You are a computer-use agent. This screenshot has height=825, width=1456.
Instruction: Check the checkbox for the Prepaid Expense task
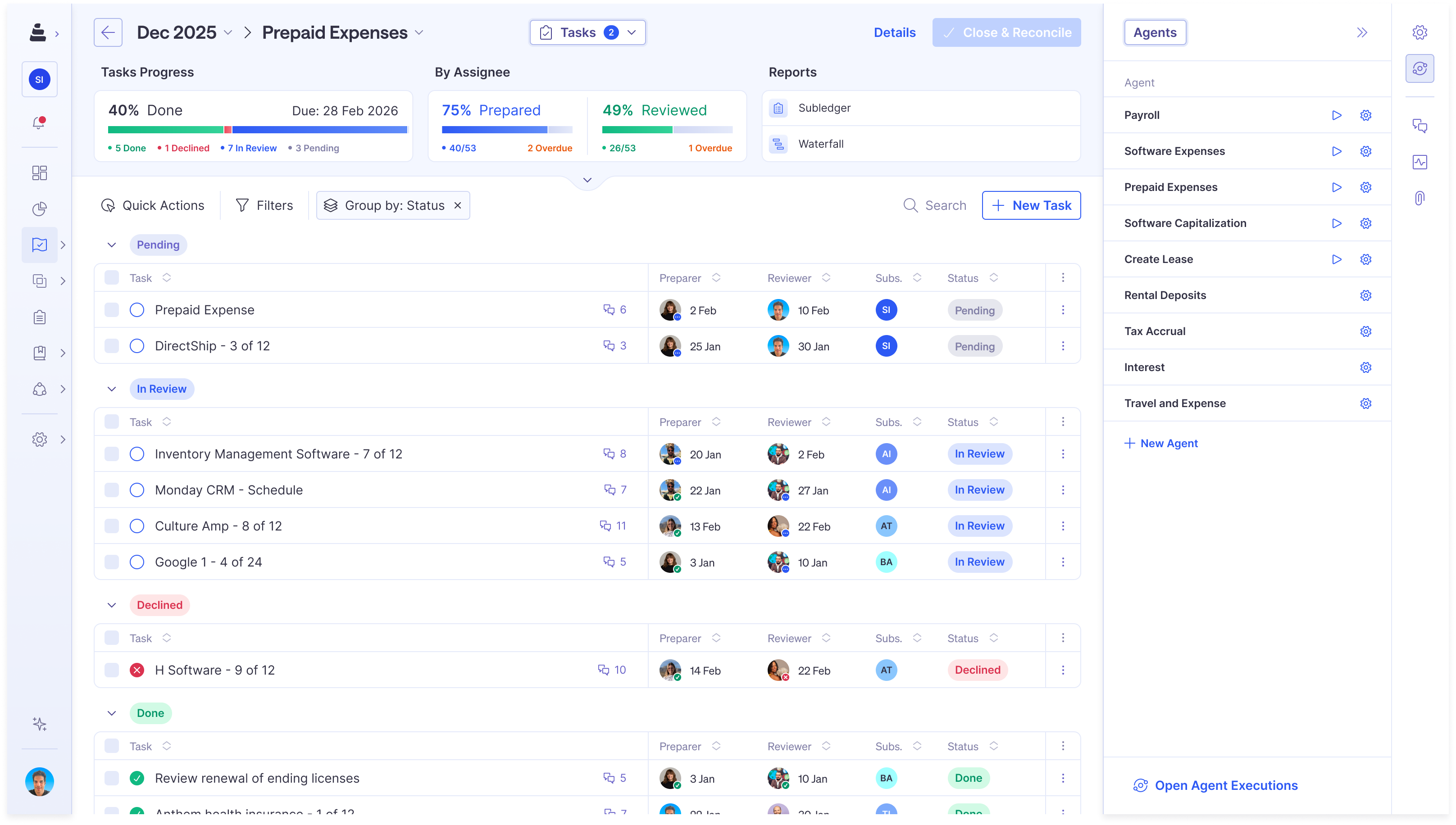(x=112, y=310)
